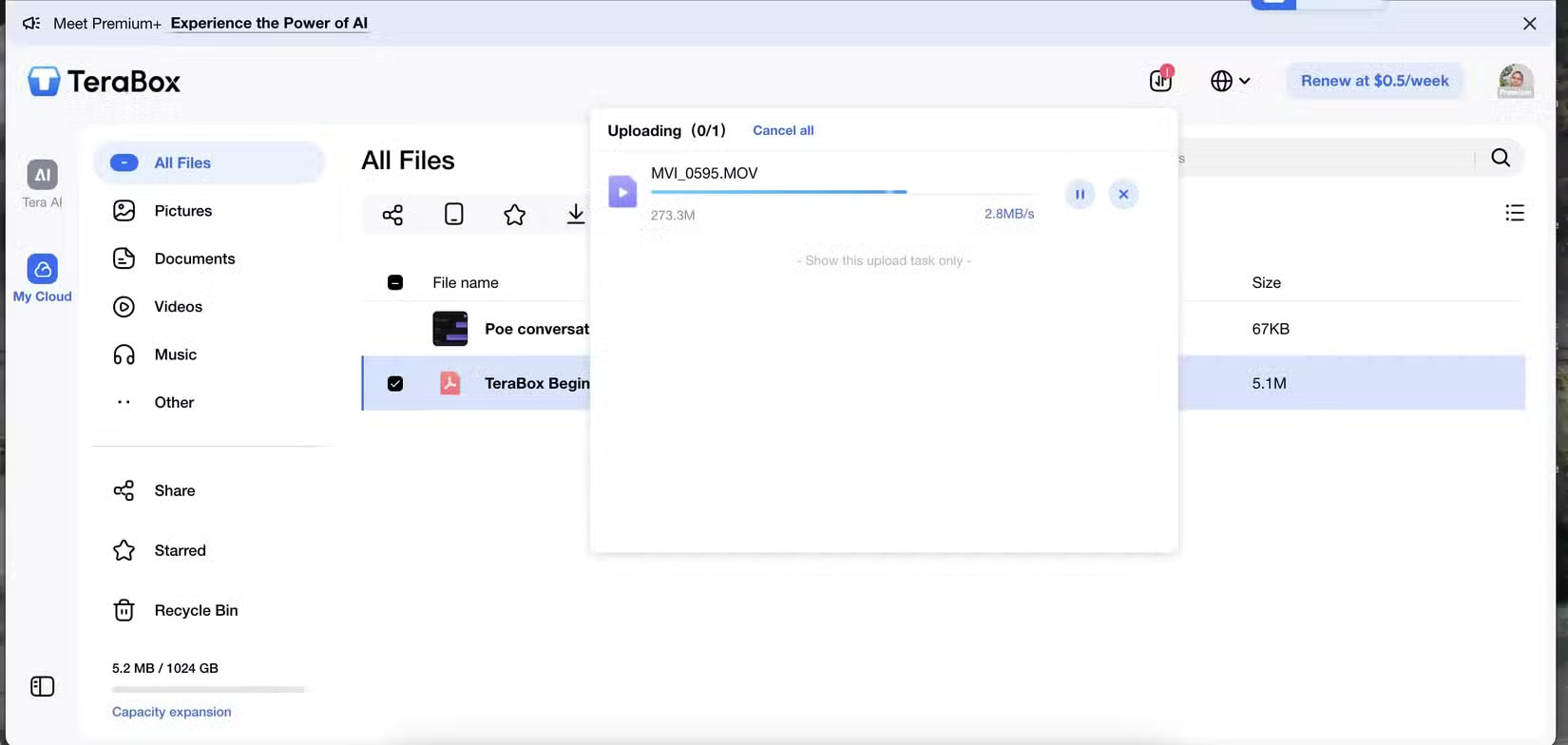Open the Poe conversation file thumbnail
Screen dimensions: 1568x745
[x=449, y=329]
